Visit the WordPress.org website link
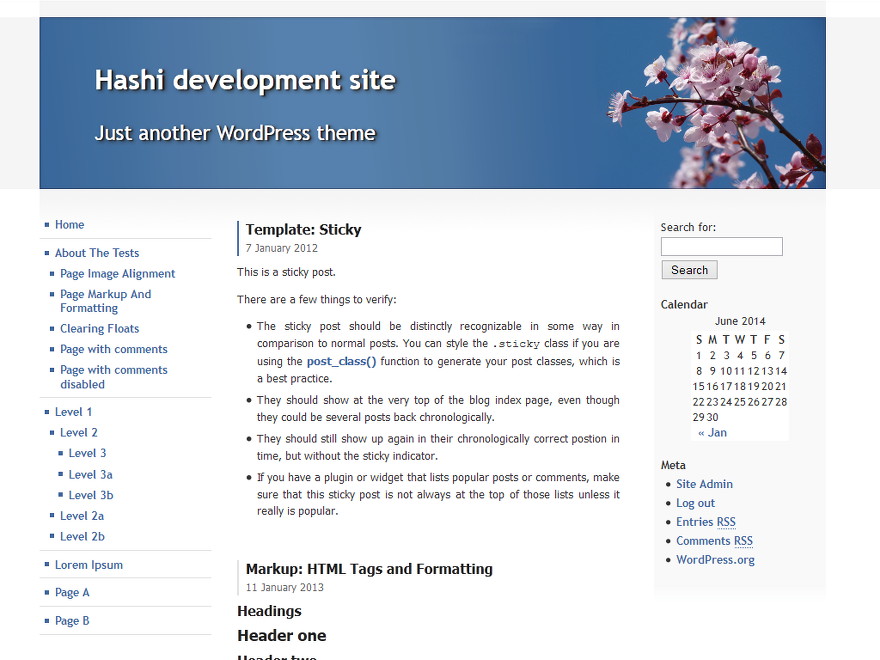Image resolution: width=880 pixels, height=660 pixels. [x=715, y=559]
